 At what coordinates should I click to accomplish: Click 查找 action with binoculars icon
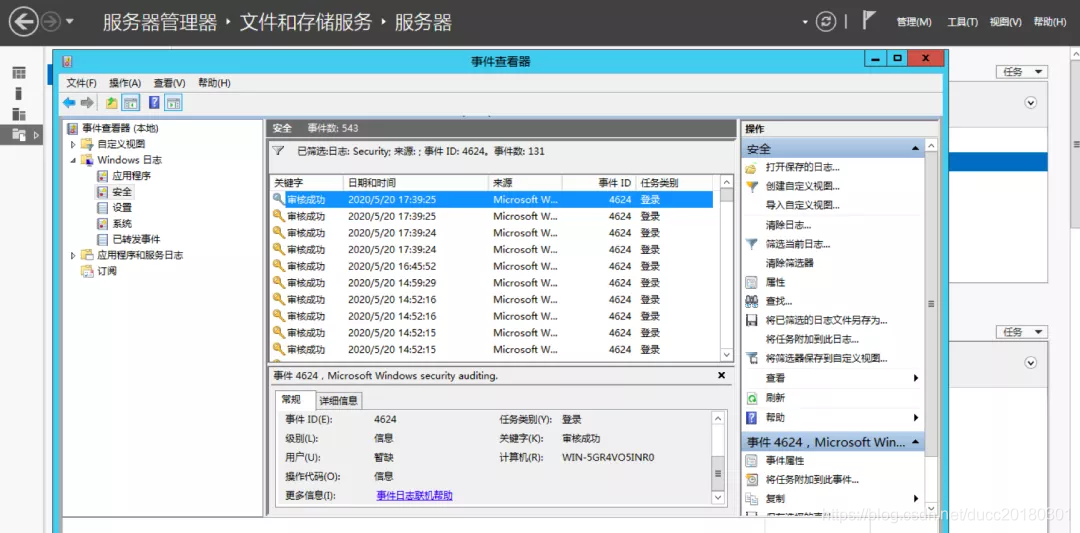point(778,301)
